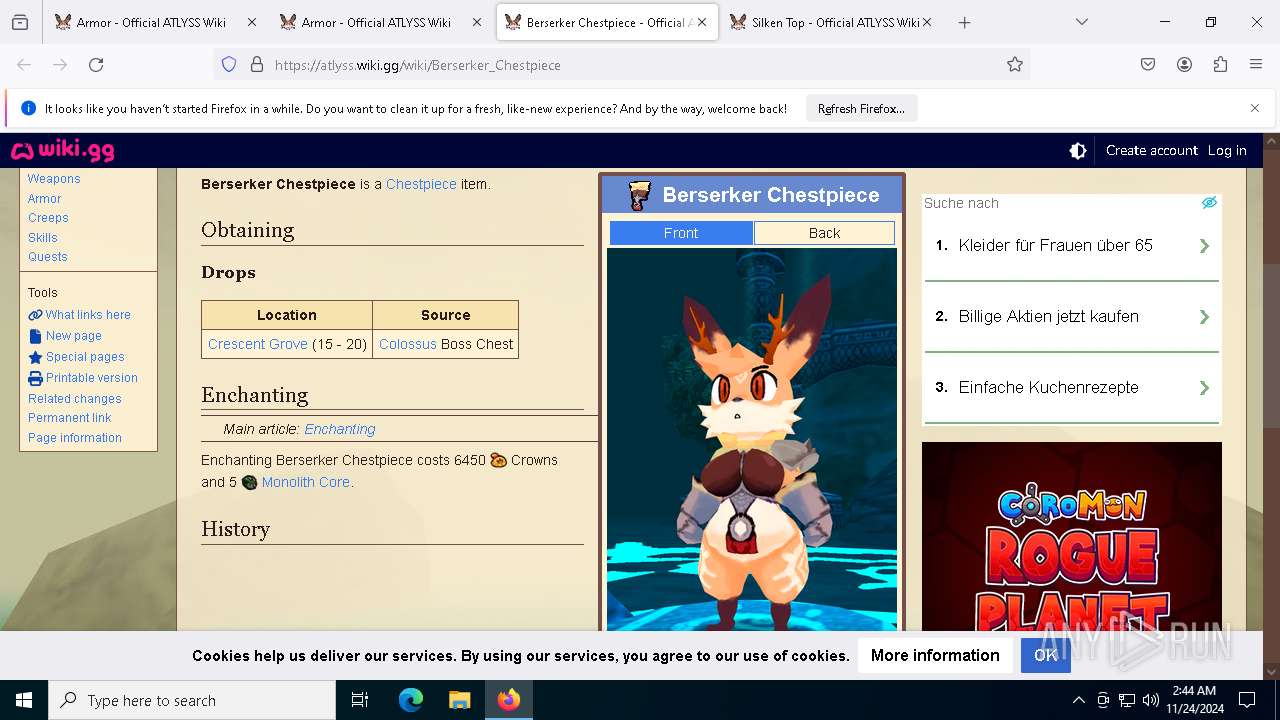Click the character preview image
This screenshot has width=1280, height=720.
click(752, 440)
